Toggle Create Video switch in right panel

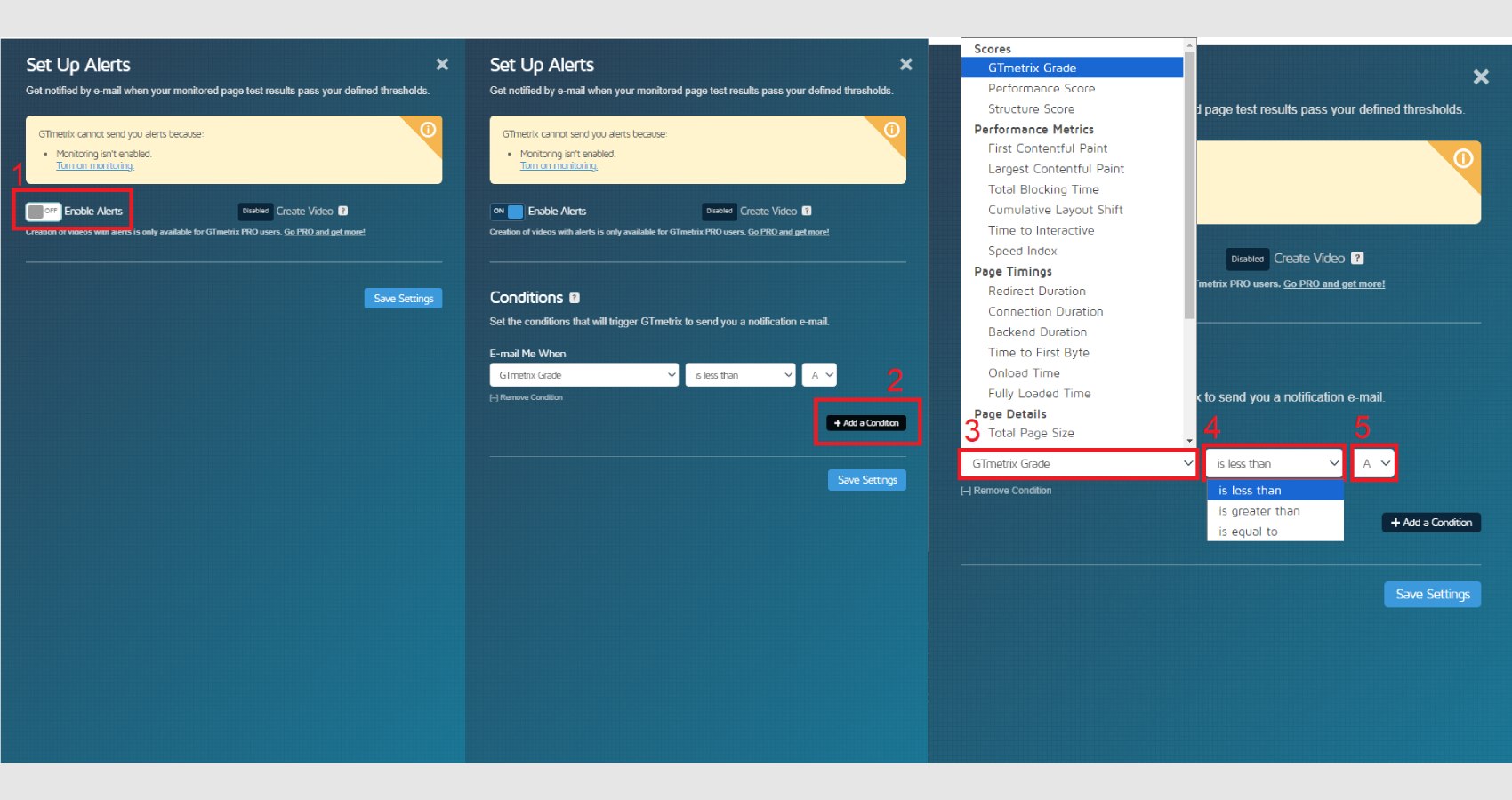point(1247,259)
